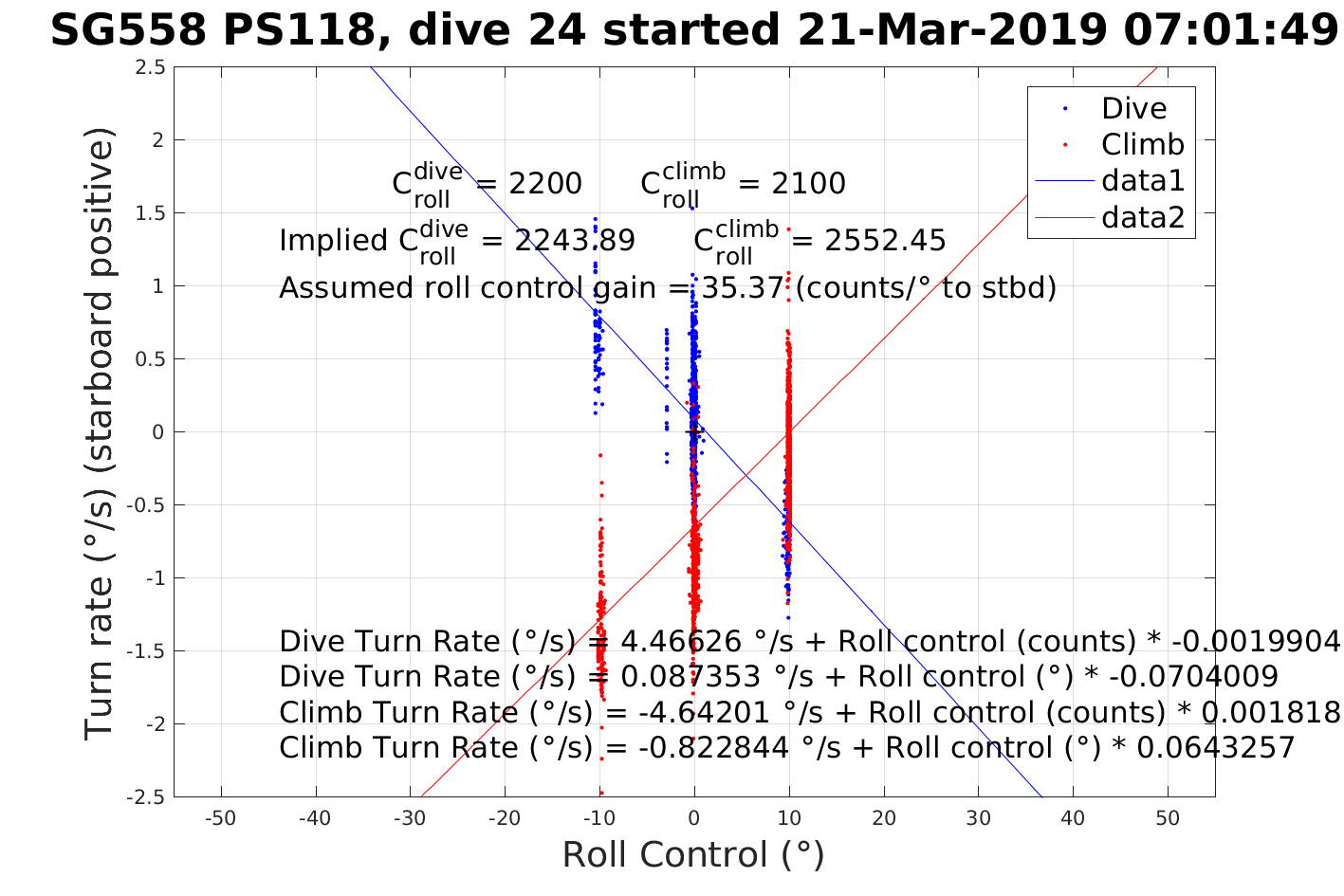Screen dimensions: 1344x896
Task: Click x-axis tick label "50"
Action: (x=1168, y=818)
